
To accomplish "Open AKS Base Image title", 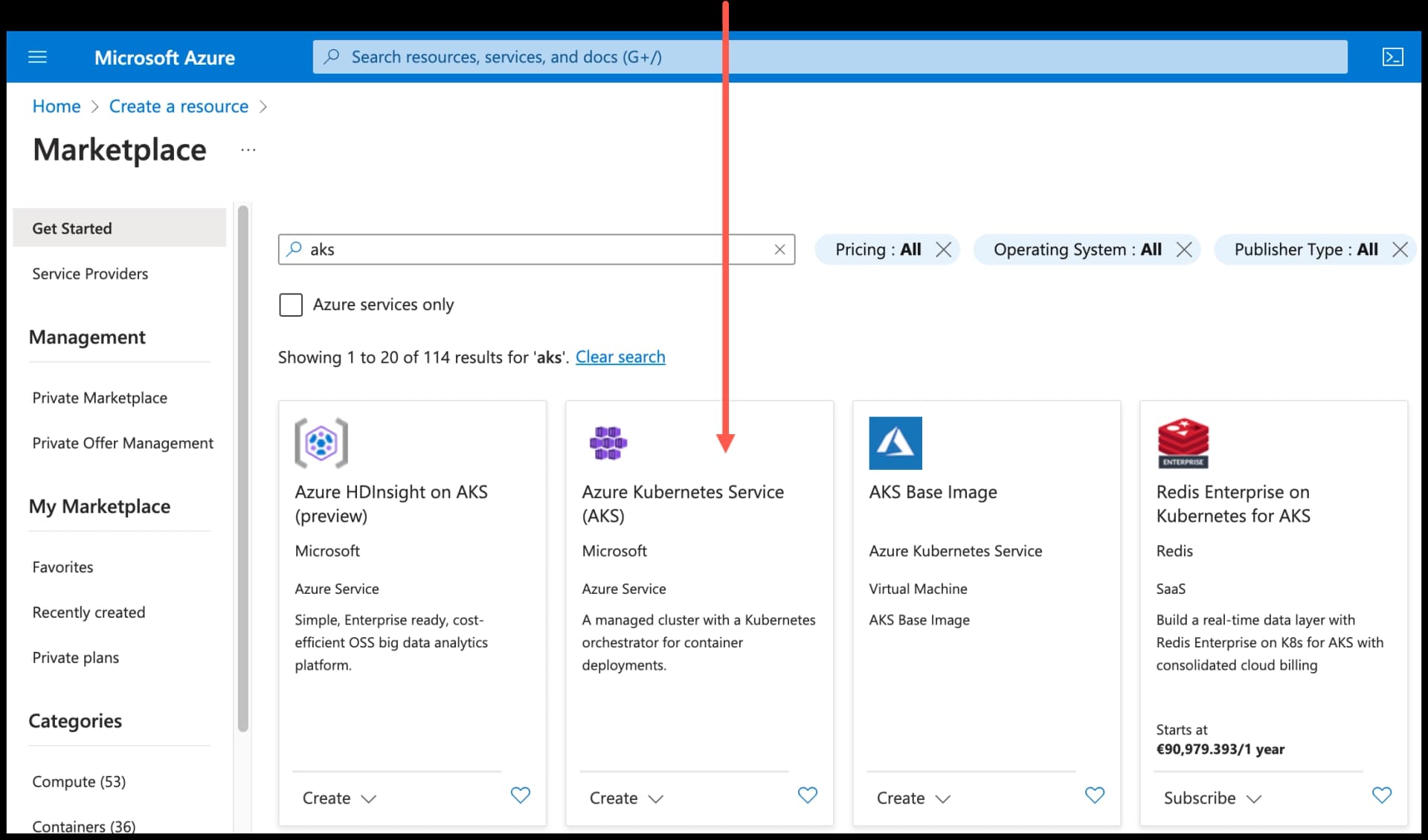I will click(x=933, y=492).
